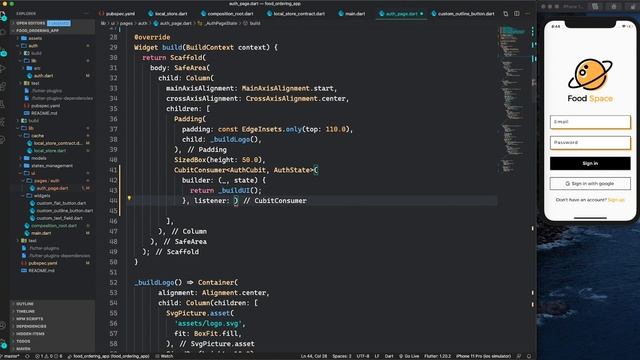Open Explorer panel More Actions ellipsis

pos(85,13)
